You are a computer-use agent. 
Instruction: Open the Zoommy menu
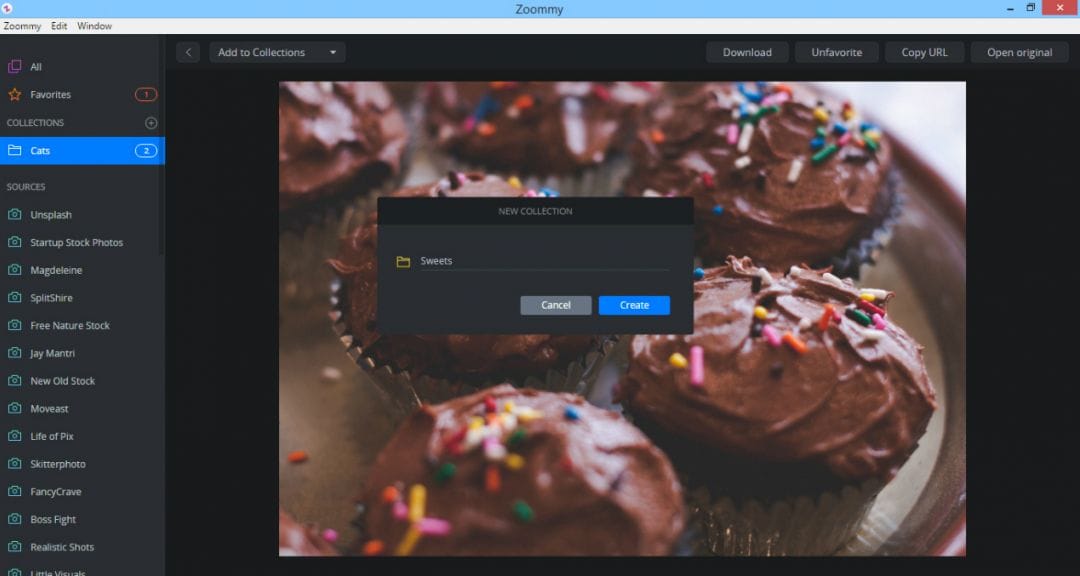pos(22,25)
